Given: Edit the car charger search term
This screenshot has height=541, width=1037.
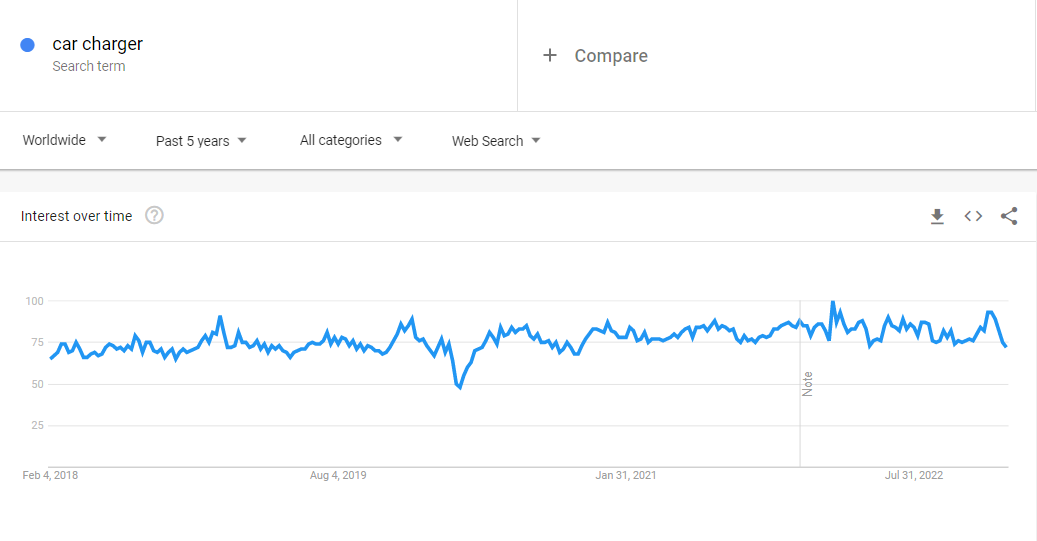Looking at the screenshot, I should point(98,44).
